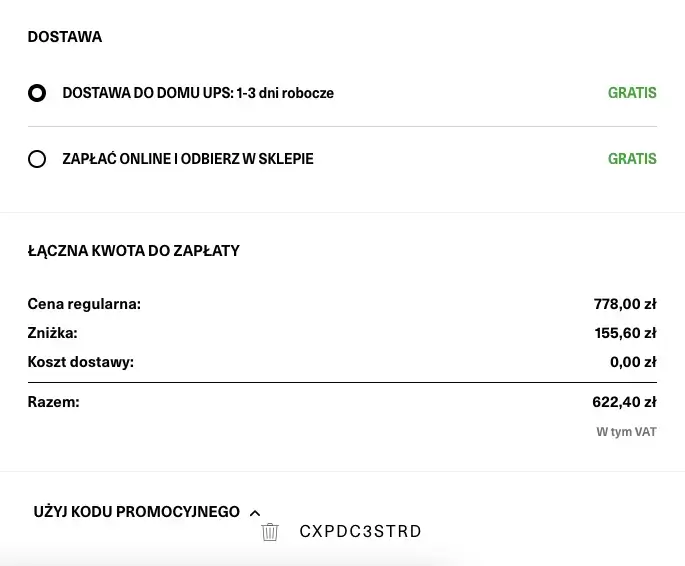Click the UŻYJ KODU PROMOCYJNEGO label

[136, 512]
